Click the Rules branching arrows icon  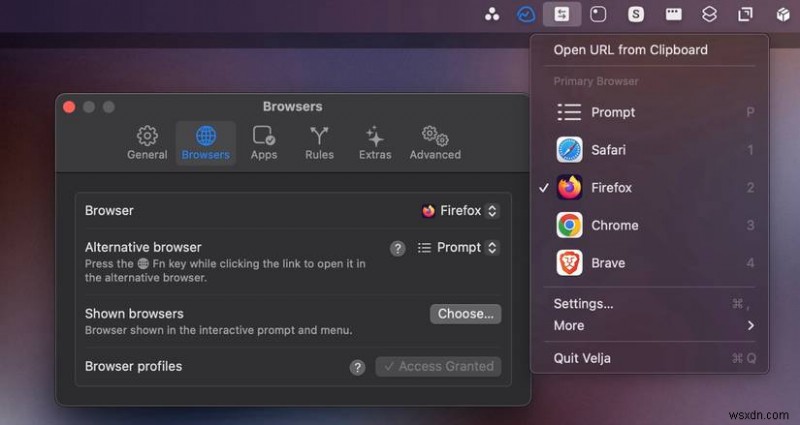point(319,136)
